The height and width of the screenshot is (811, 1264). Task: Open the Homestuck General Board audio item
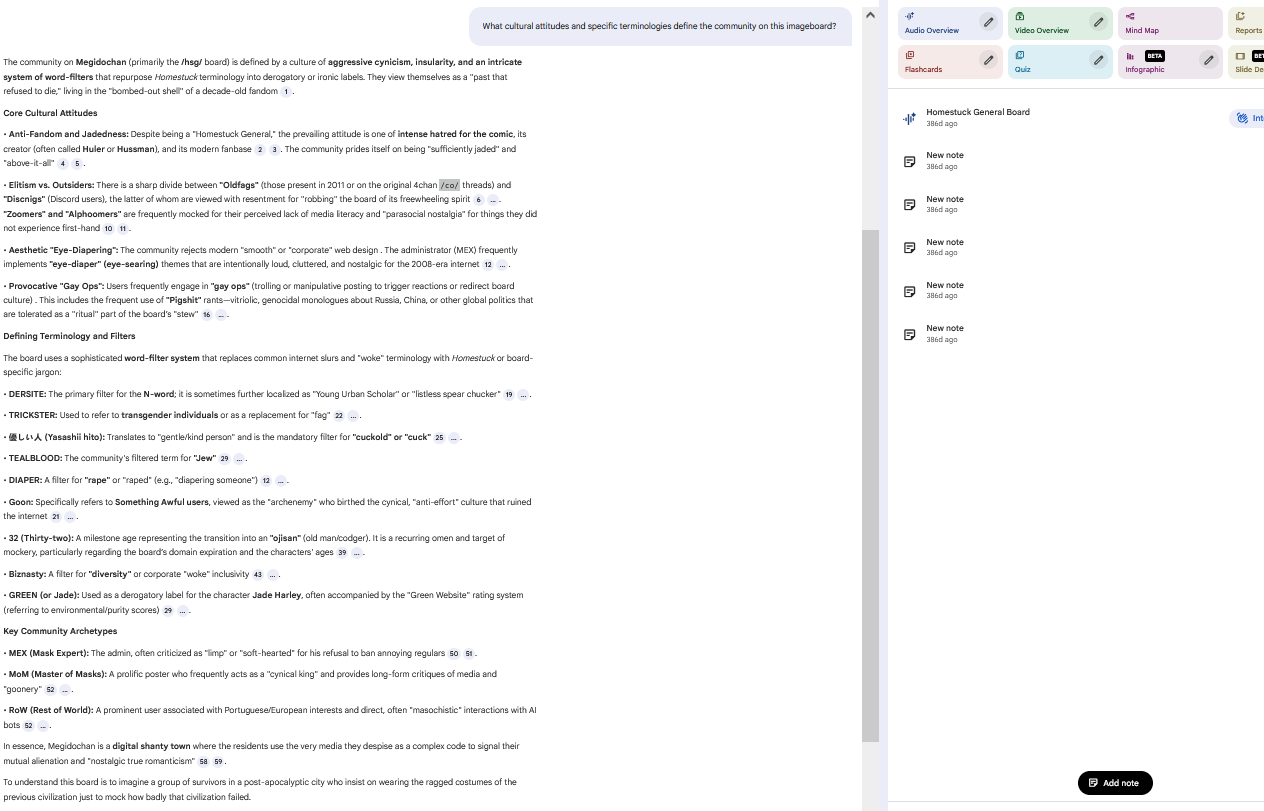click(x=977, y=117)
